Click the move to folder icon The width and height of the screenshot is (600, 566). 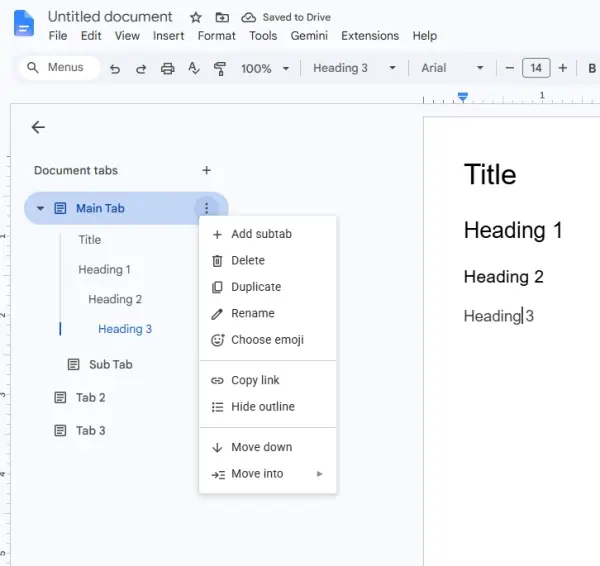(222, 17)
